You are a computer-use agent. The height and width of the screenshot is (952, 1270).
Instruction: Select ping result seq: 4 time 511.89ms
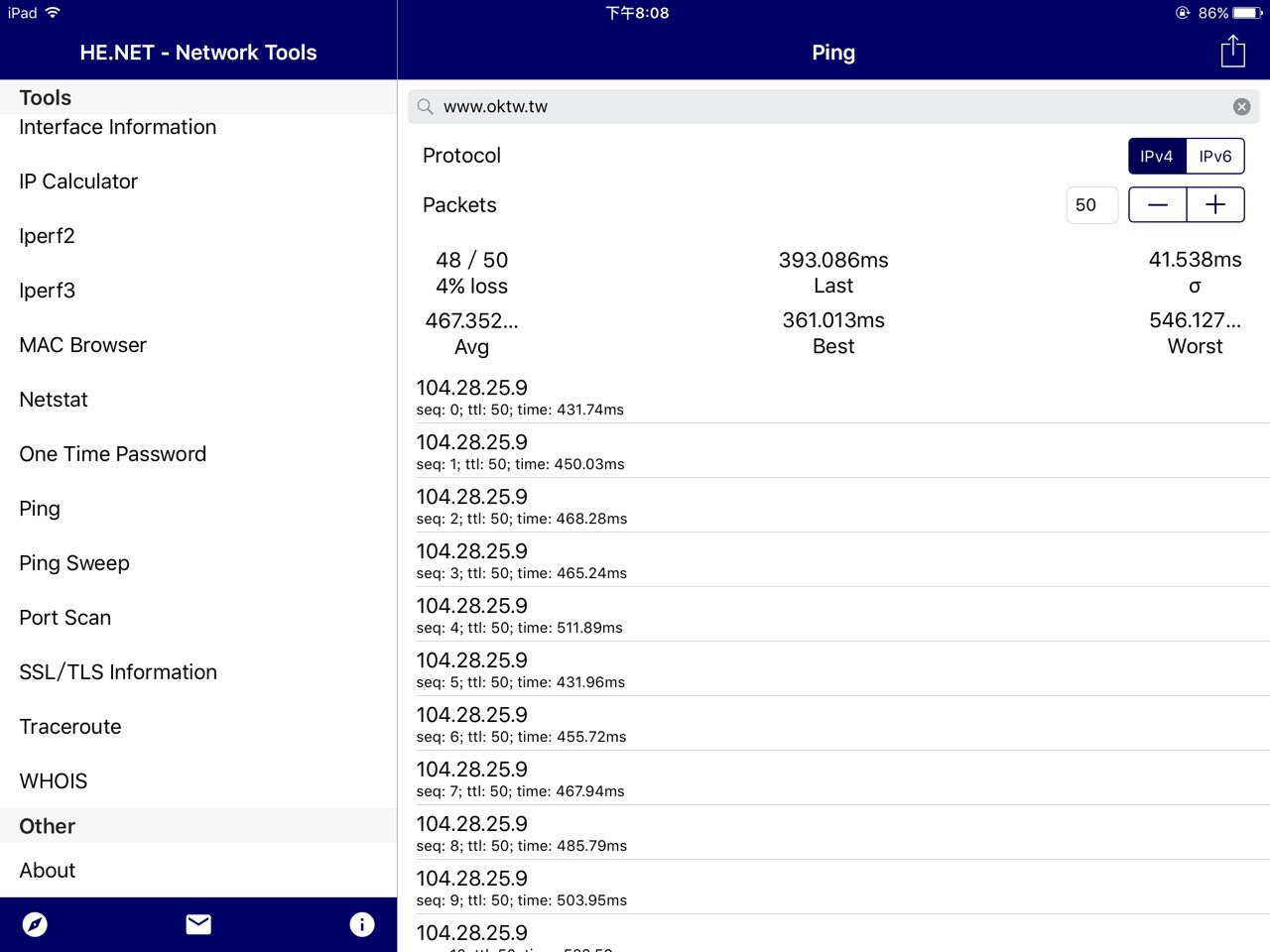pyautogui.click(x=833, y=615)
